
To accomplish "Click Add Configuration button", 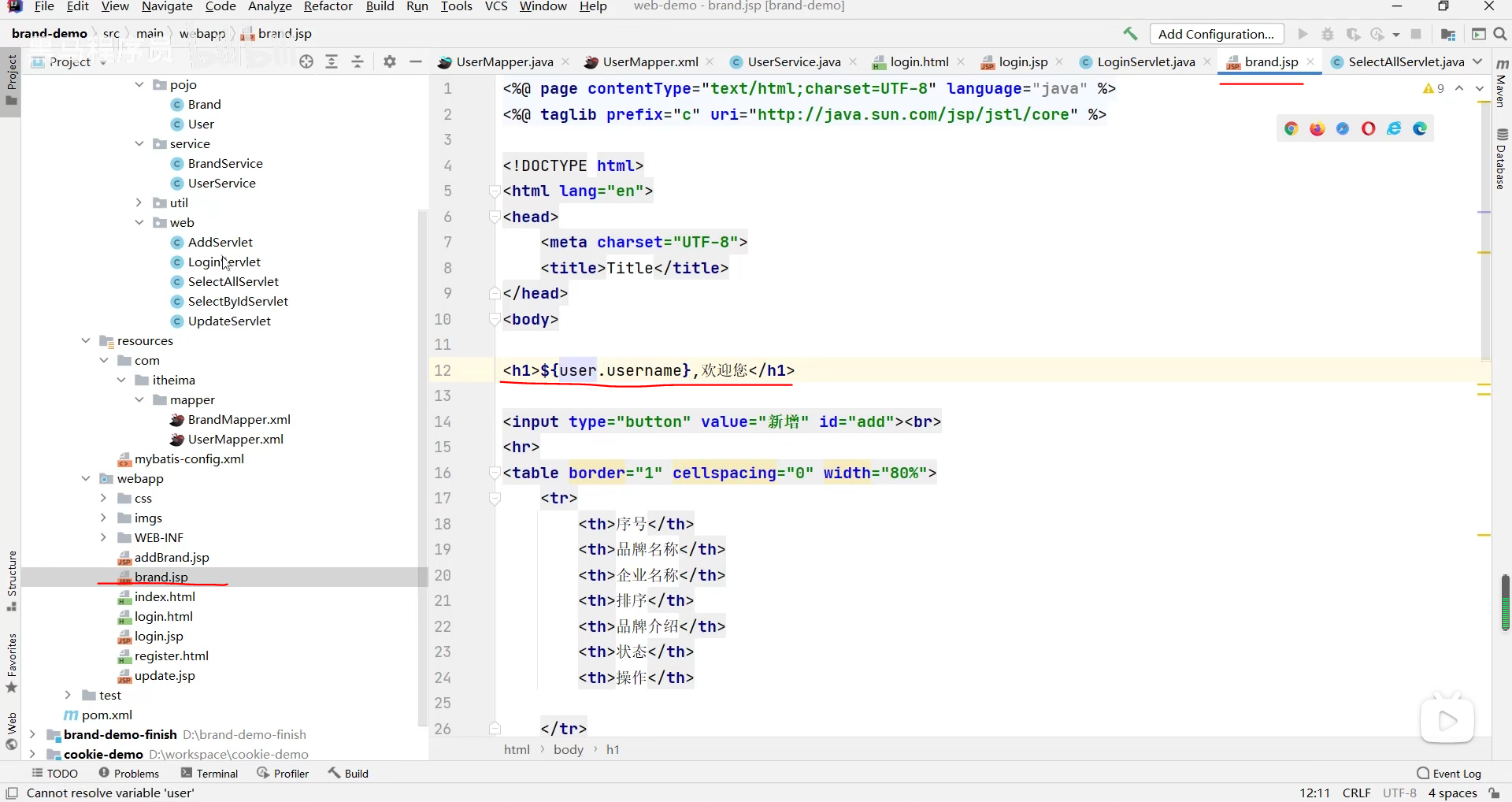I will click(1216, 34).
